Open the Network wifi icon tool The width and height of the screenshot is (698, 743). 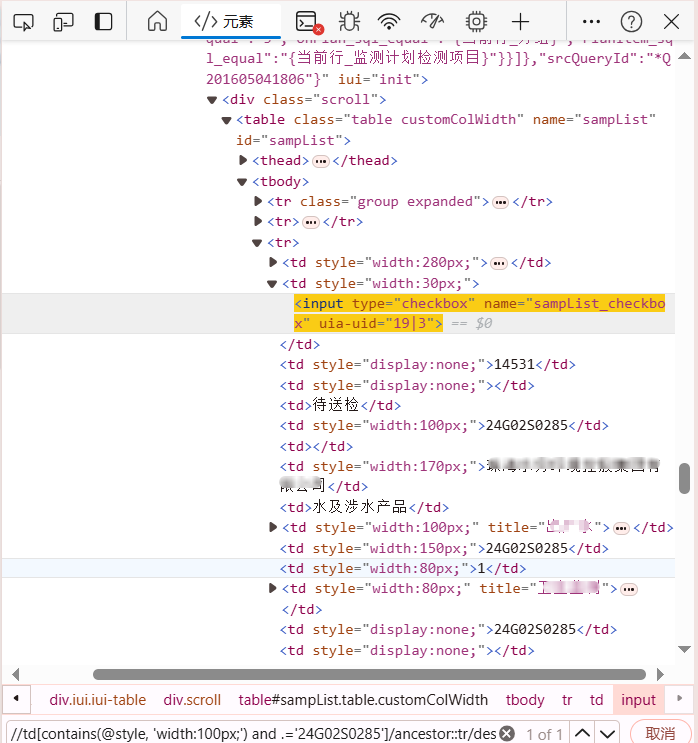click(x=389, y=21)
